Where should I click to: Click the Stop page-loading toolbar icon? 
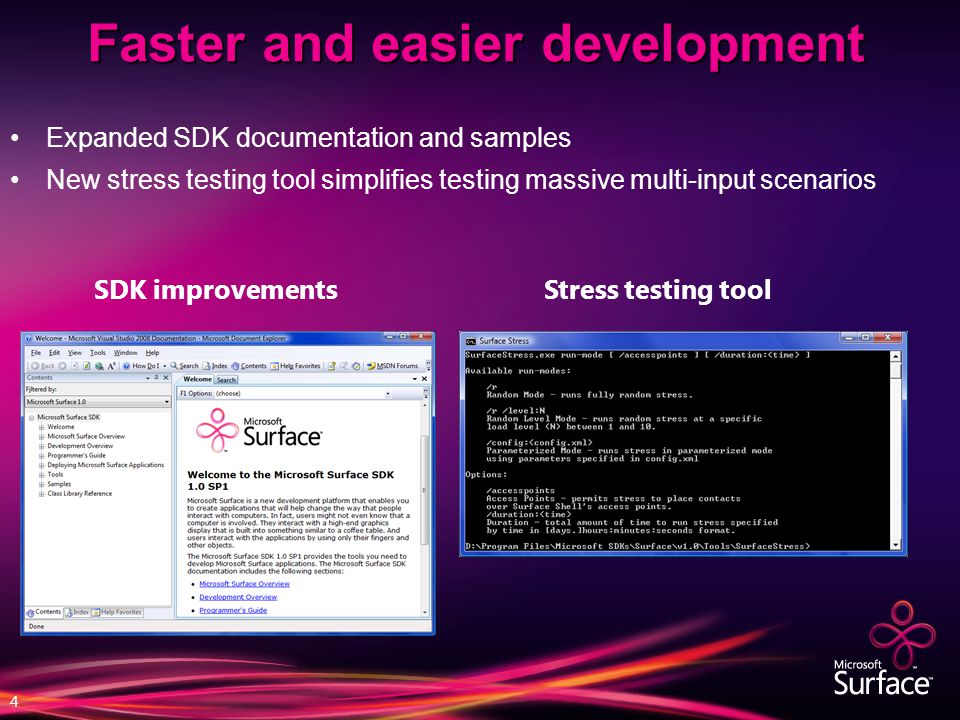pyautogui.click(x=75, y=366)
